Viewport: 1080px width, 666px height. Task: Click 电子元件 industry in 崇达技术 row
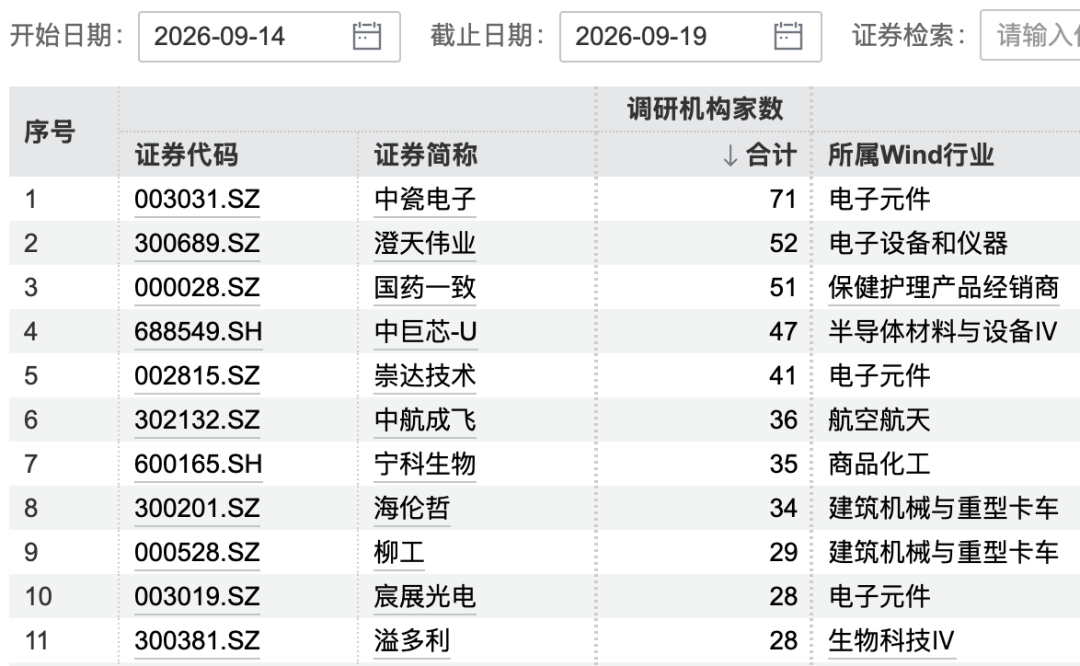[879, 375]
